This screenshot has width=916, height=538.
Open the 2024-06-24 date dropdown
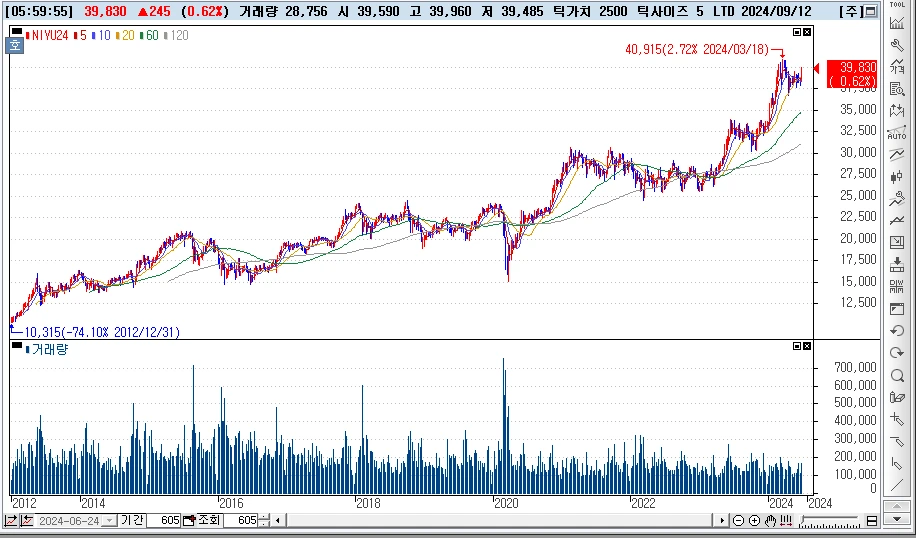point(109,520)
